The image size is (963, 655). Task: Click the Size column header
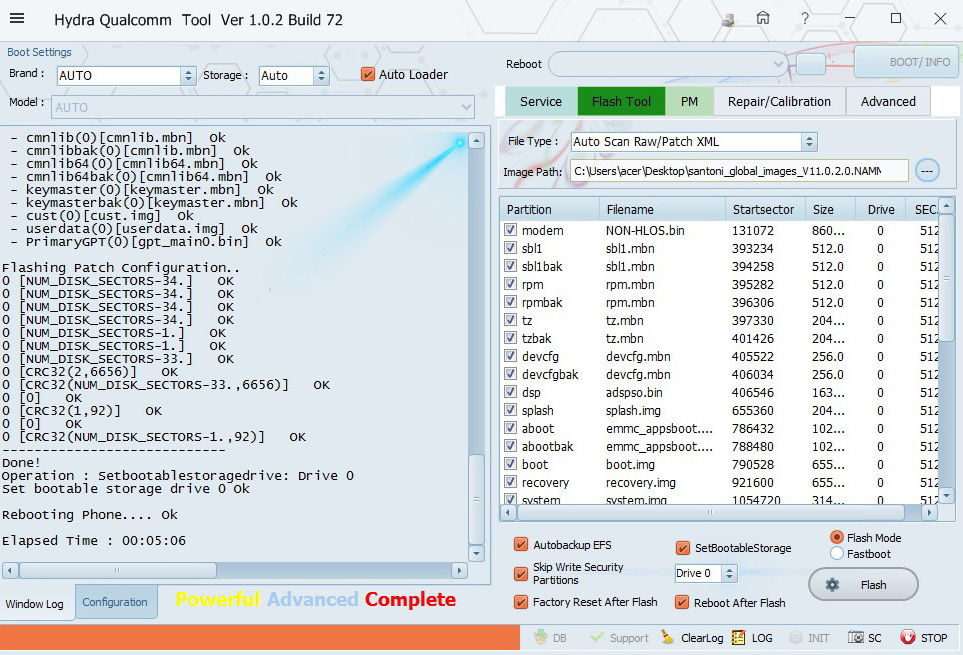click(830, 209)
